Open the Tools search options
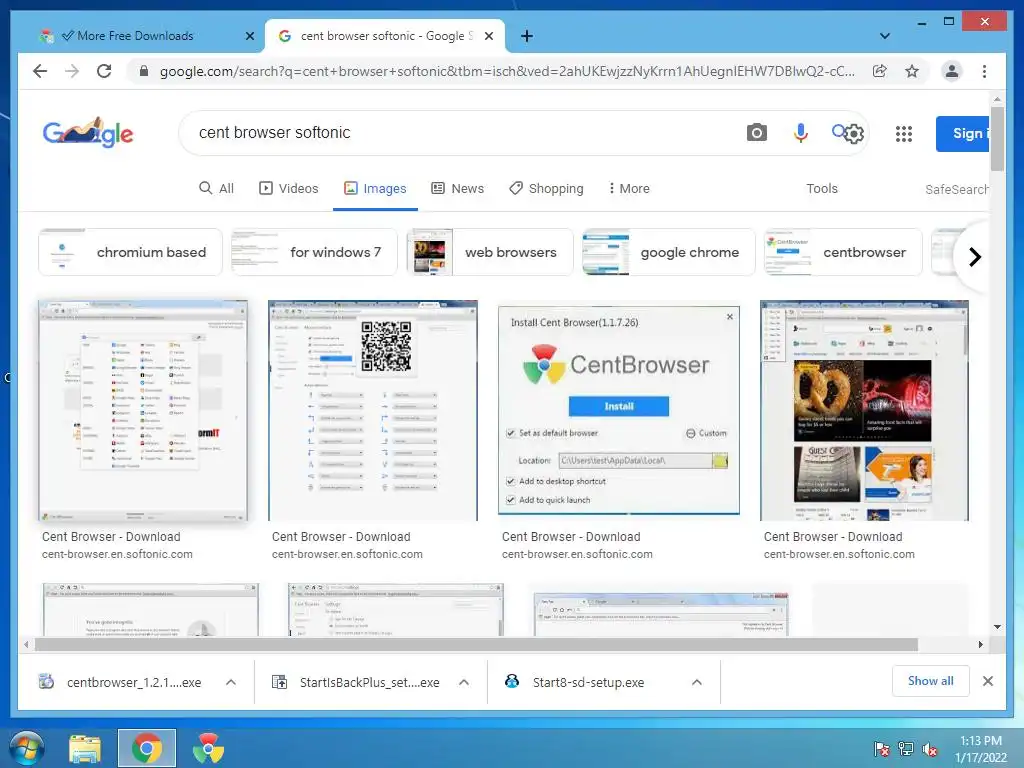 [822, 188]
